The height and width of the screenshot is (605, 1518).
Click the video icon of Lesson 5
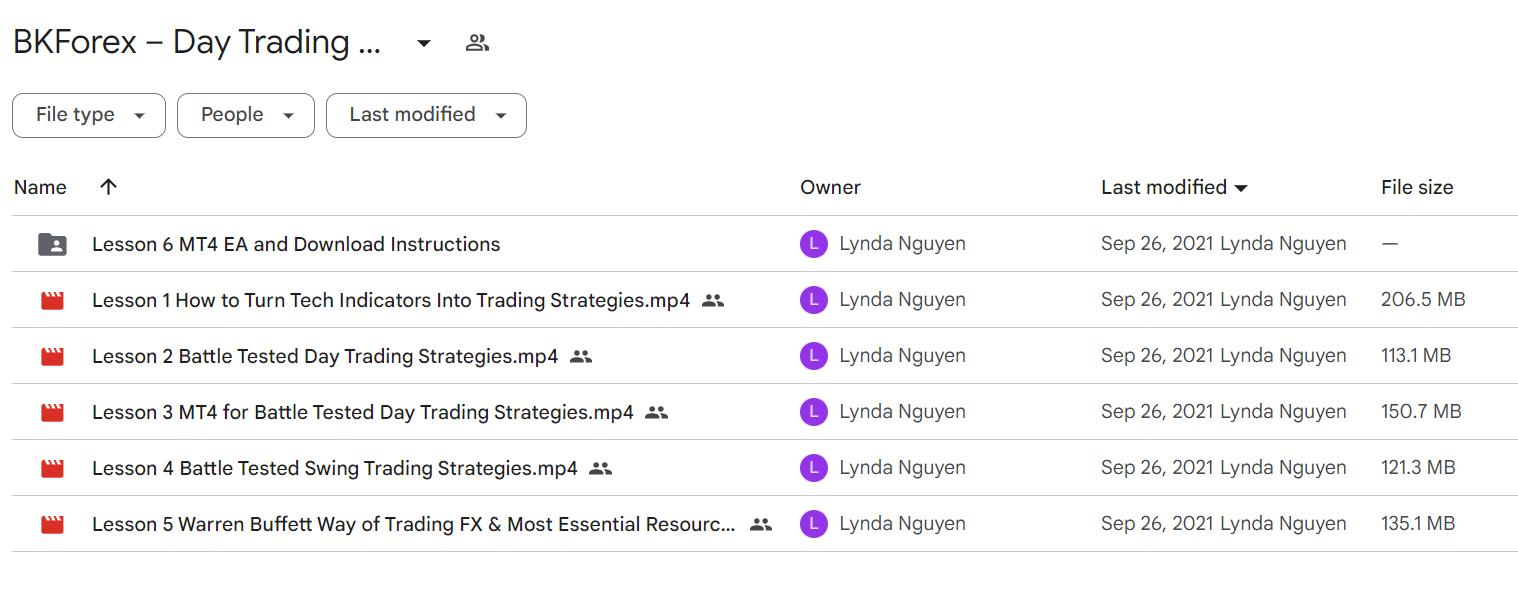click(52, 524)
